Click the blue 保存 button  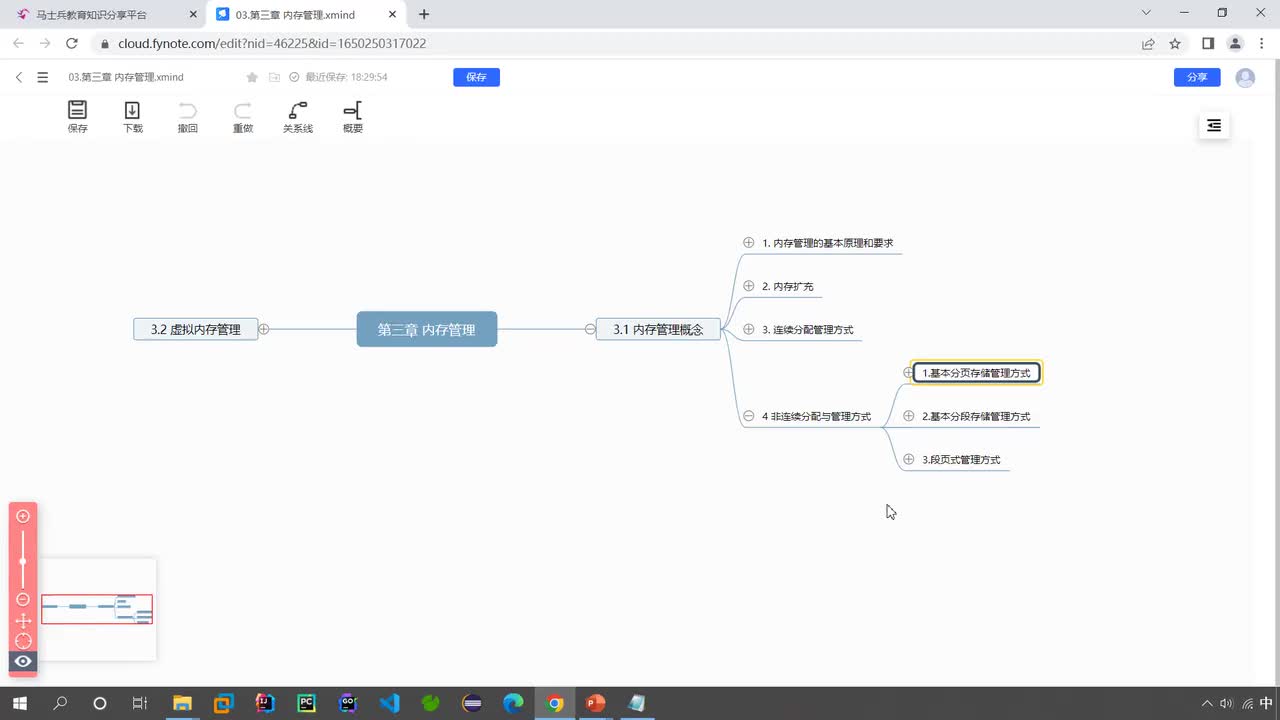pos(476,77)
